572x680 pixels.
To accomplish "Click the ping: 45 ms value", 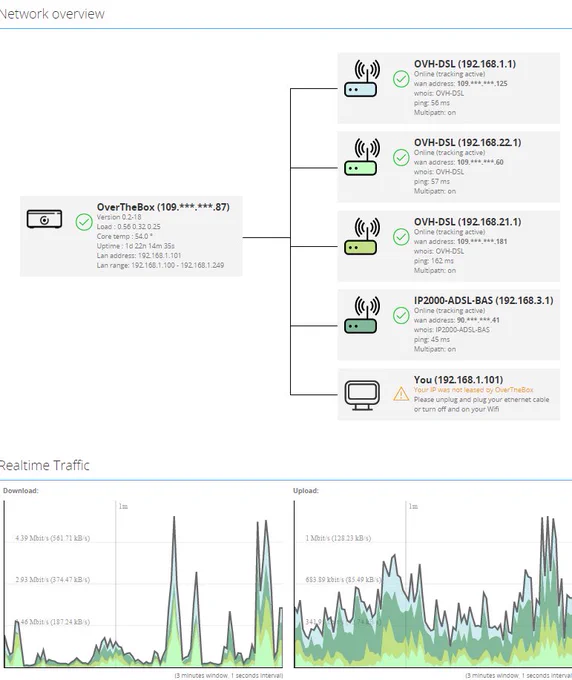I will (x=431, y=339).
